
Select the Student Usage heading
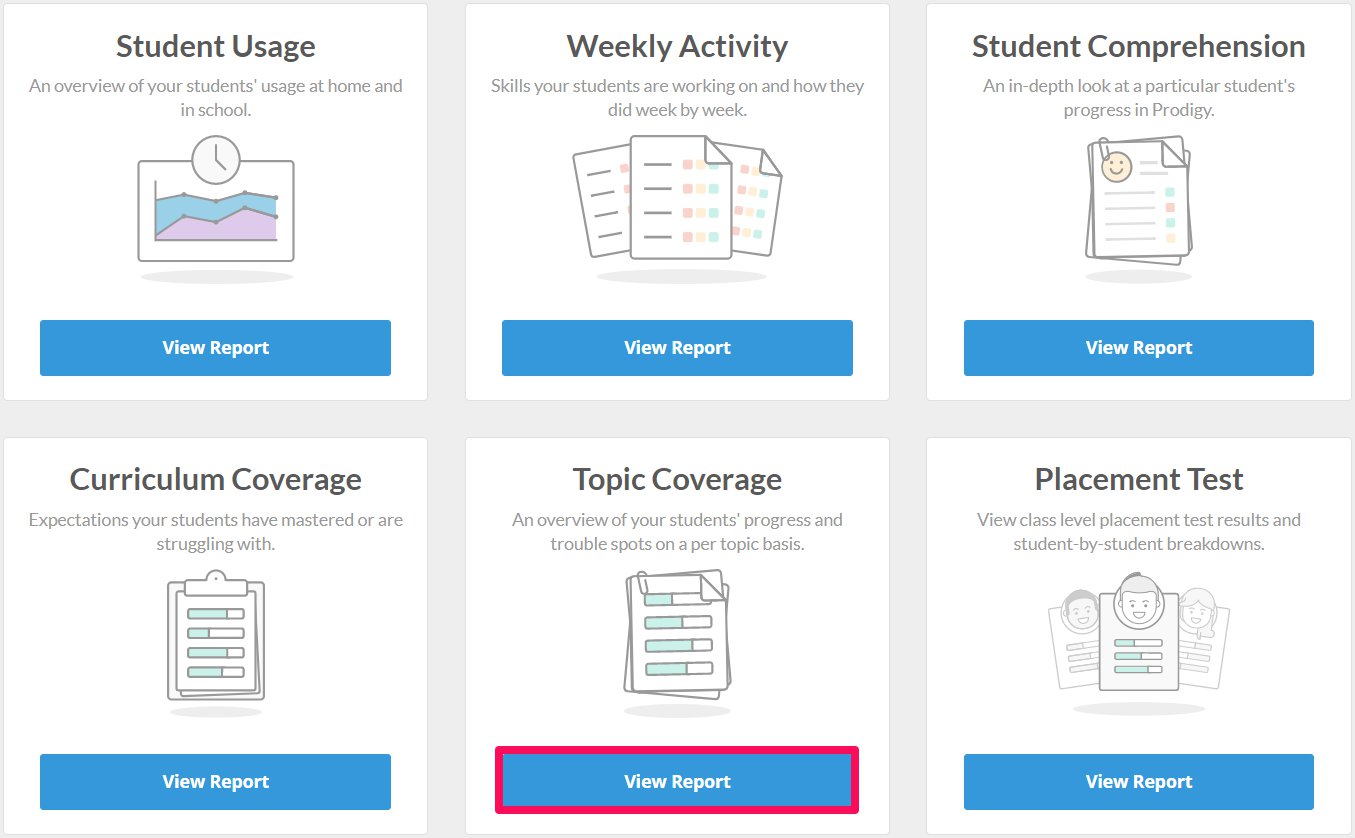pyautogui.click(x=216, y=46)
